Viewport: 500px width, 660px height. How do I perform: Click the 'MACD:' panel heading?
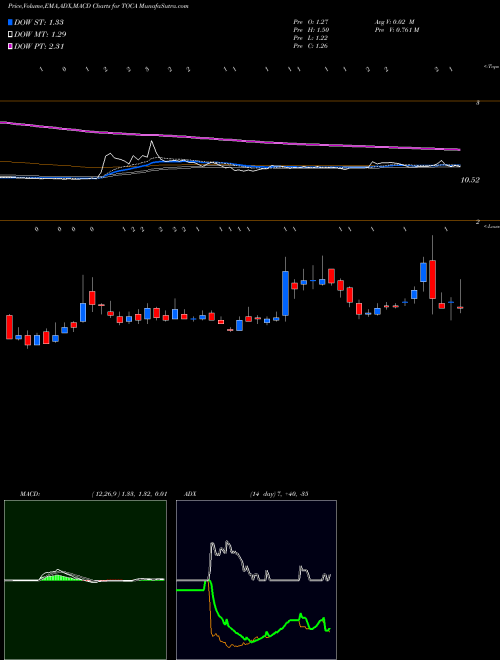click(x=30, y=494)
